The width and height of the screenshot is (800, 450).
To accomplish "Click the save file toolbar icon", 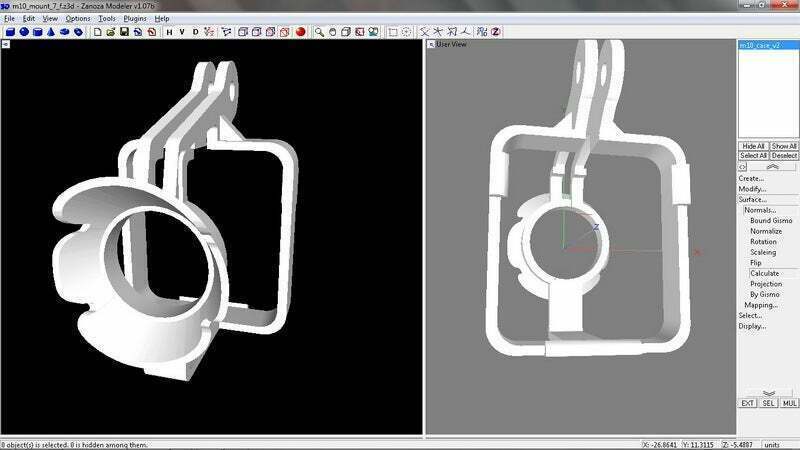I will [123, 31].
